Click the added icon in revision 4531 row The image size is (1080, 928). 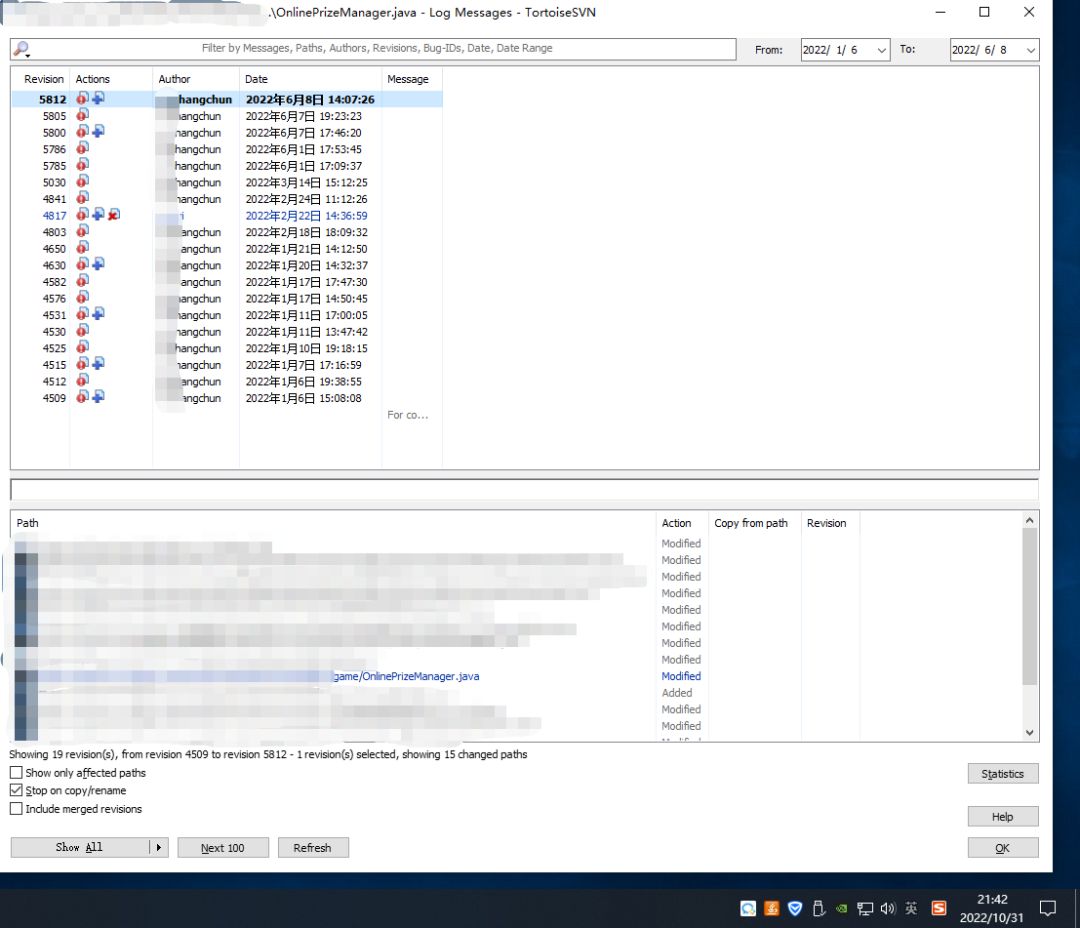pos(98,313)
